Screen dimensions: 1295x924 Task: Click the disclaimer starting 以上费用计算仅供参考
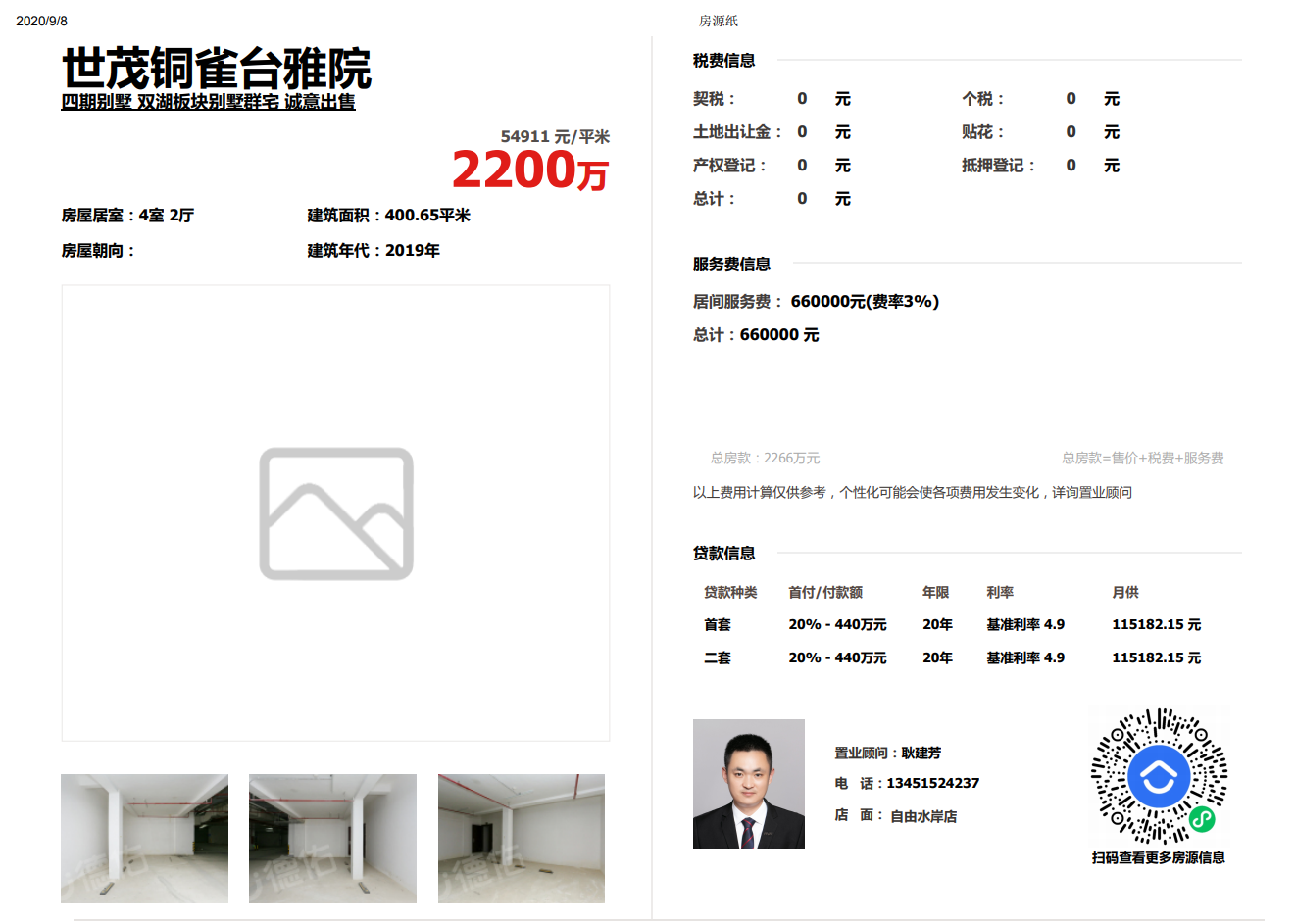point(912,492)
